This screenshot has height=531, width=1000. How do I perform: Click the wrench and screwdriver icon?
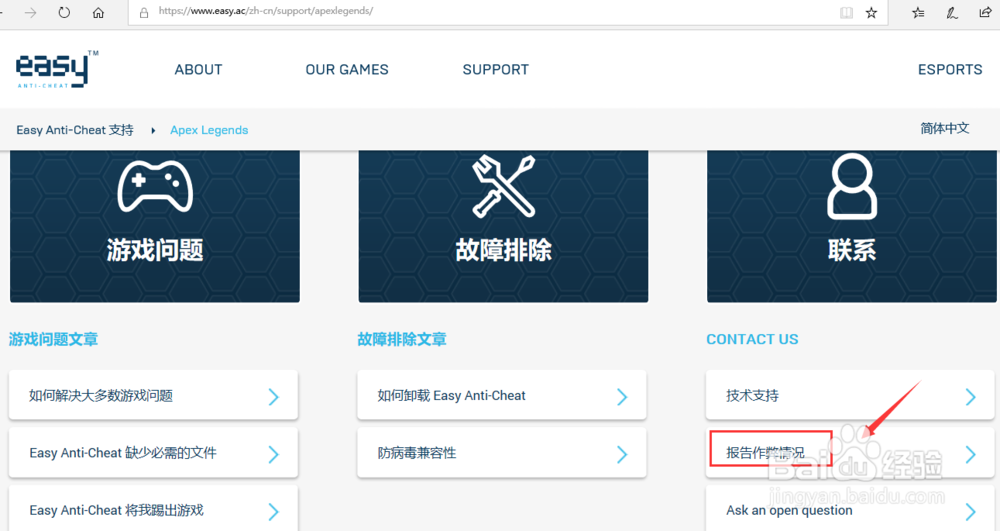point(503,185)
